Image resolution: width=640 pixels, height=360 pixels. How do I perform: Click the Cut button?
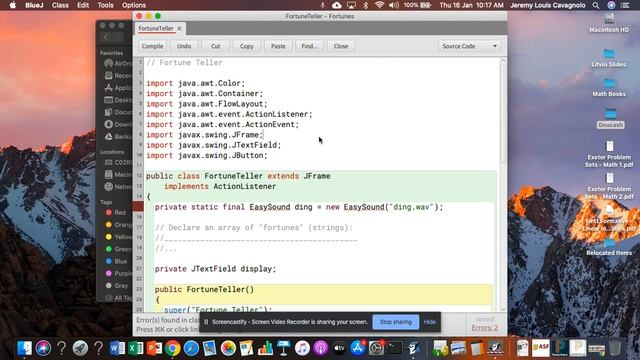216,46
